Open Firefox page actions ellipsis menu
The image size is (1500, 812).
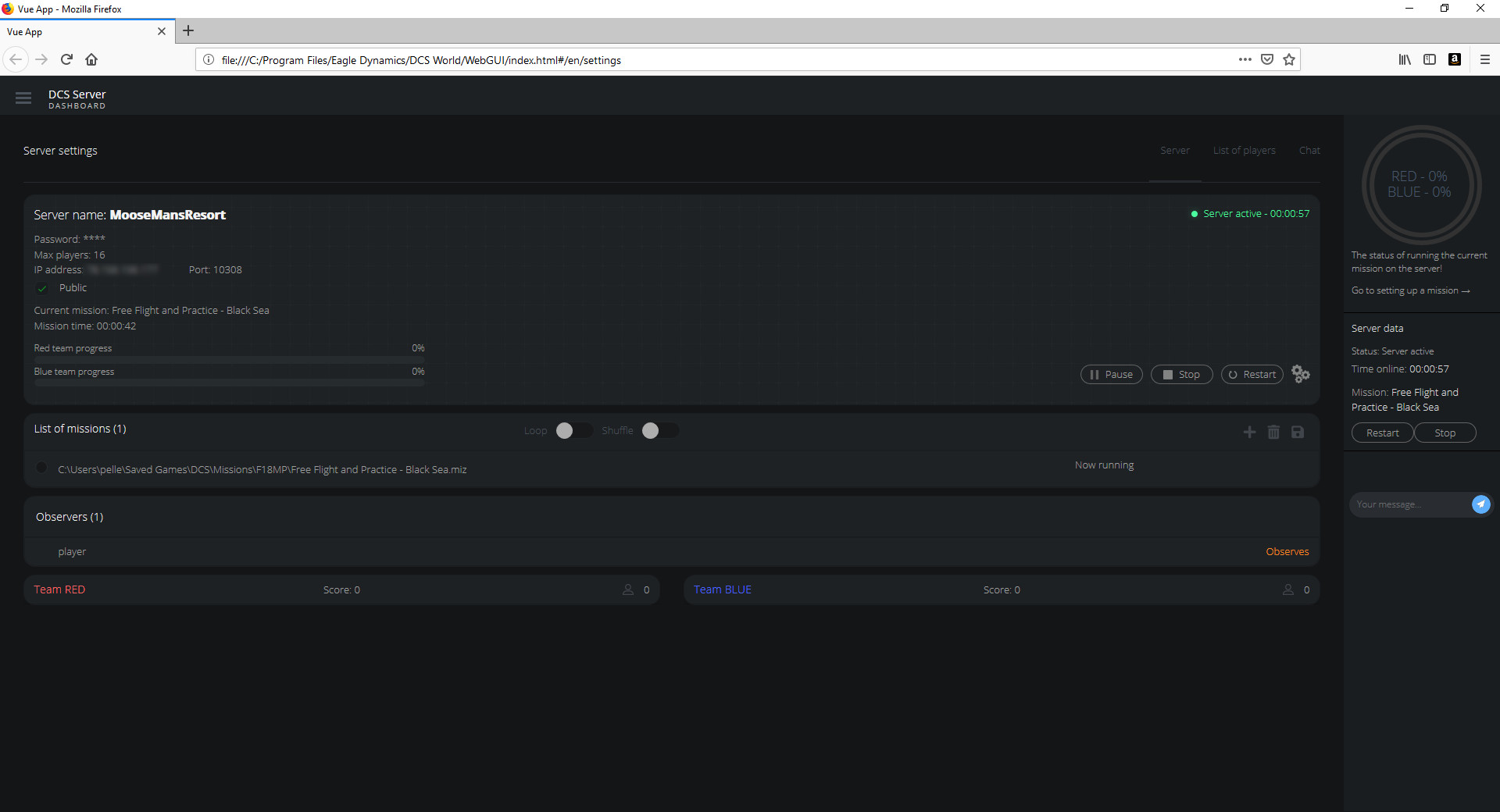coord(1245,59)
